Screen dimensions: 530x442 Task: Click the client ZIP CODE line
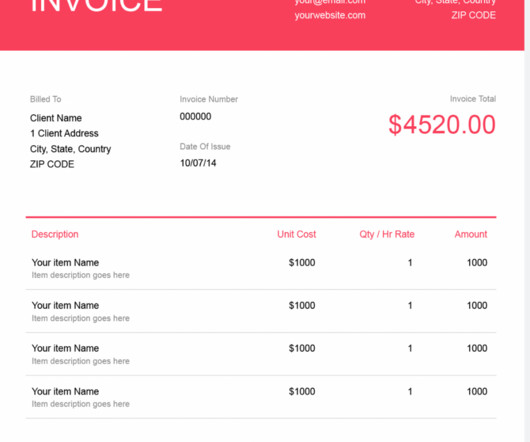tap(52, 164)
